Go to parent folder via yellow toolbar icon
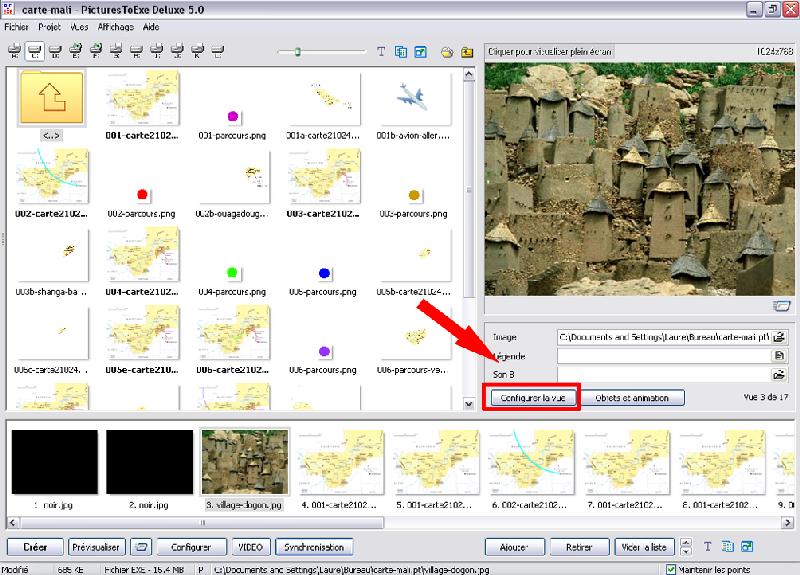This screenshot has width=800, height=575. [467, 52]
